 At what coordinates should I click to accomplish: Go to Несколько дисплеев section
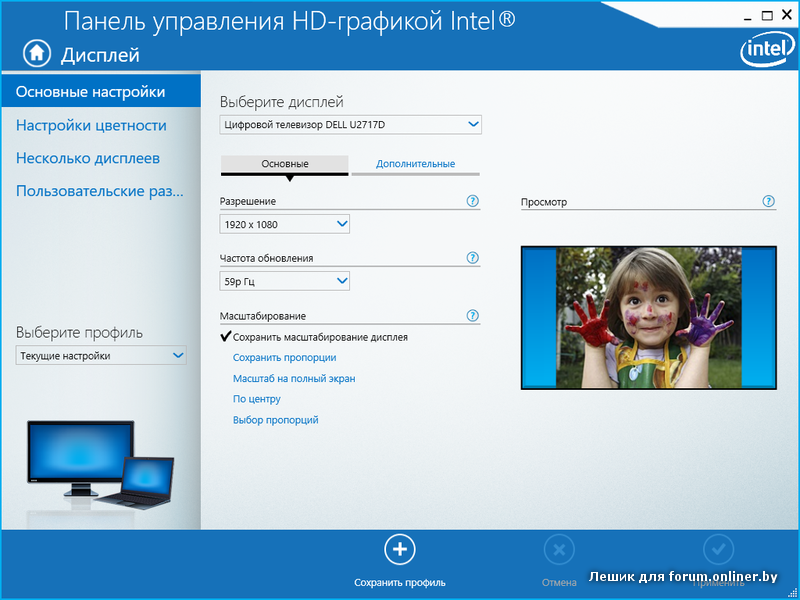coord(88,158)
